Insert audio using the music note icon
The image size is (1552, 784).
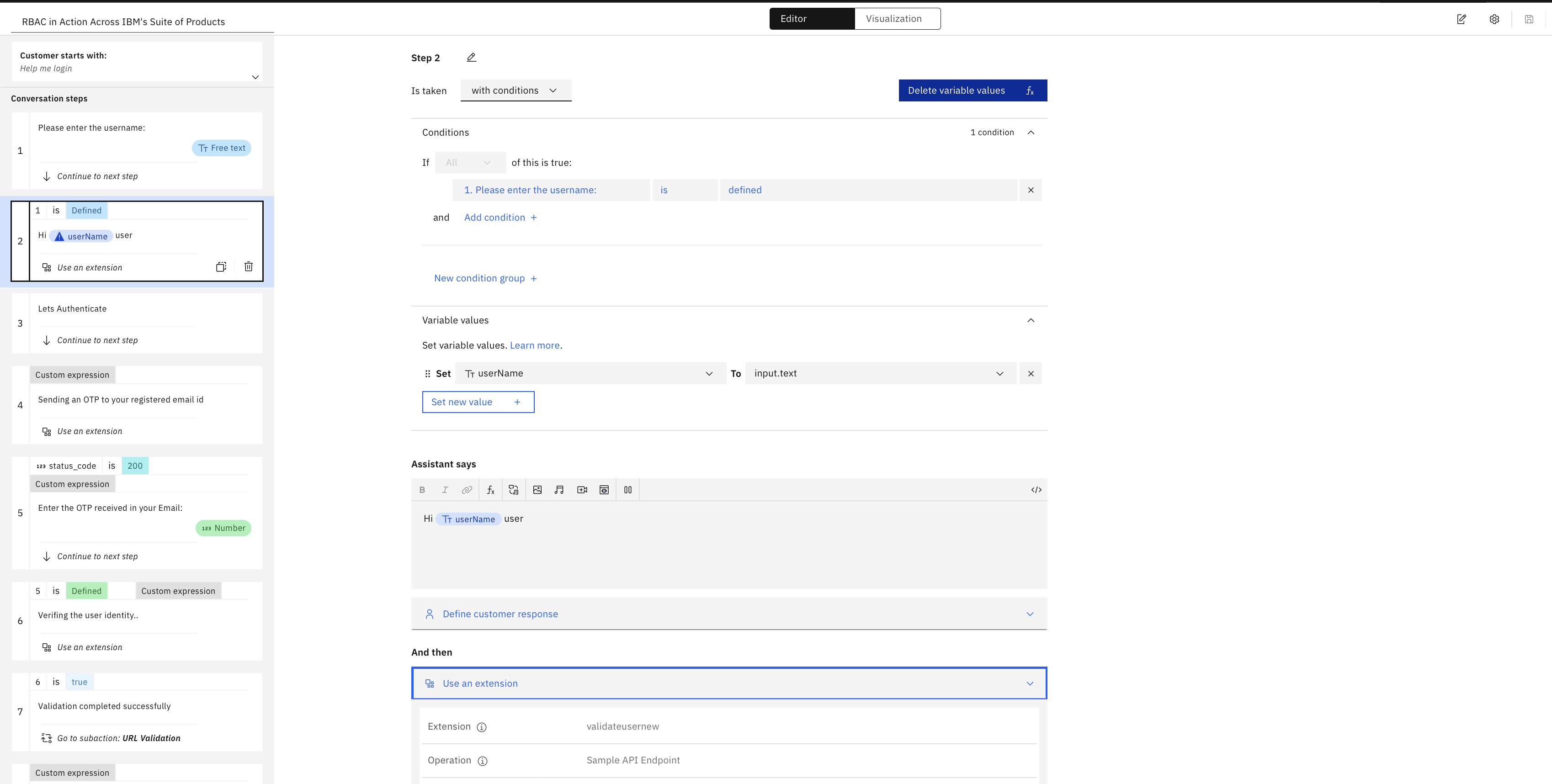(x=559, y=490)
